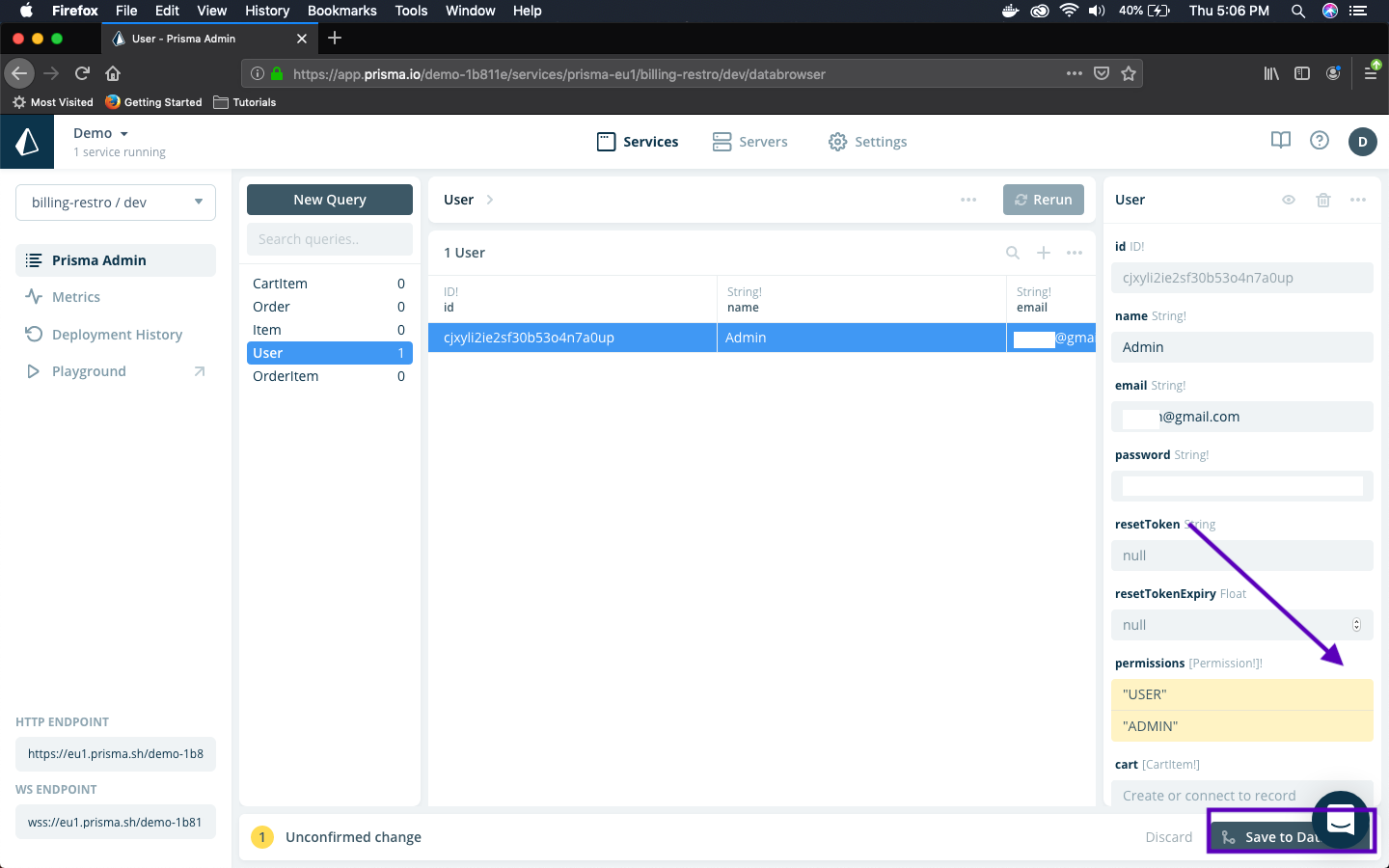Open Playground external link arrow

(200, 371)
